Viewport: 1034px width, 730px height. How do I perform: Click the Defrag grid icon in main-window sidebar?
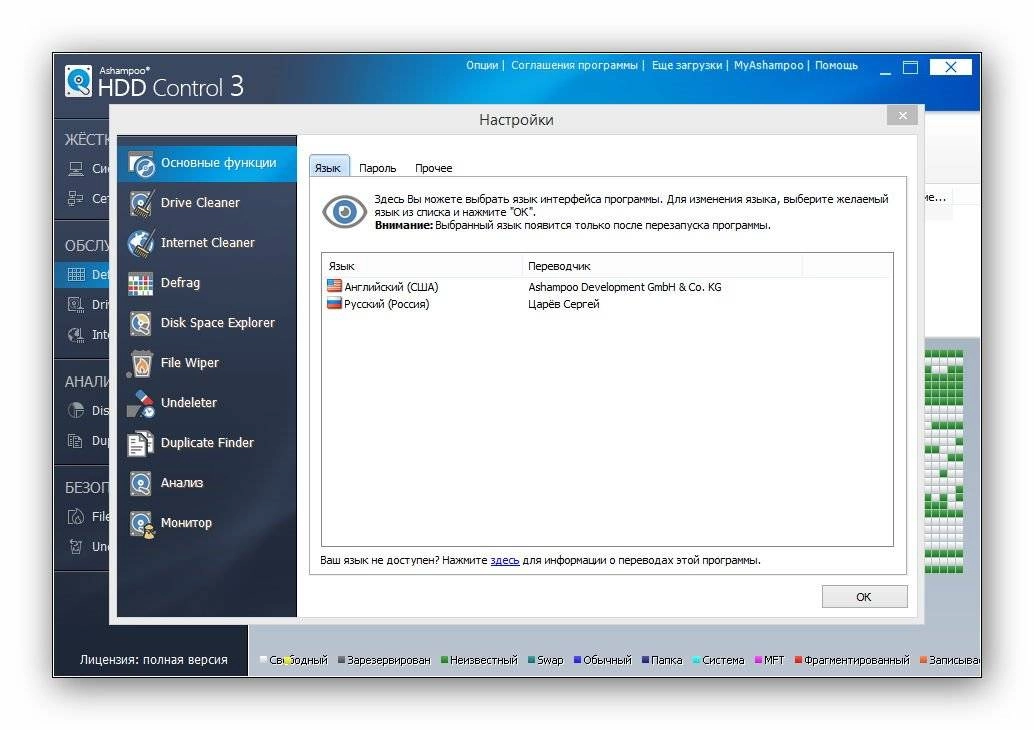(x=76, y=274)
